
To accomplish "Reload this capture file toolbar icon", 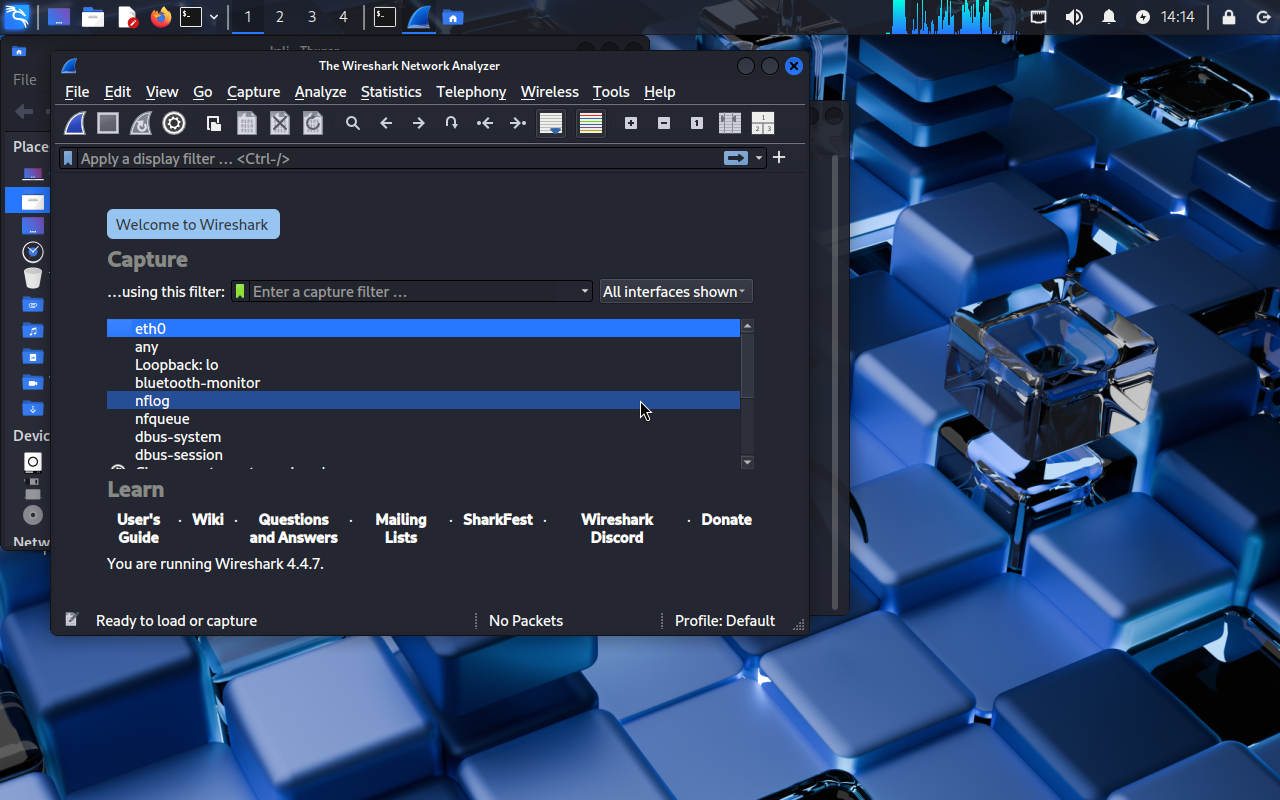I will (x=313, y=123).
